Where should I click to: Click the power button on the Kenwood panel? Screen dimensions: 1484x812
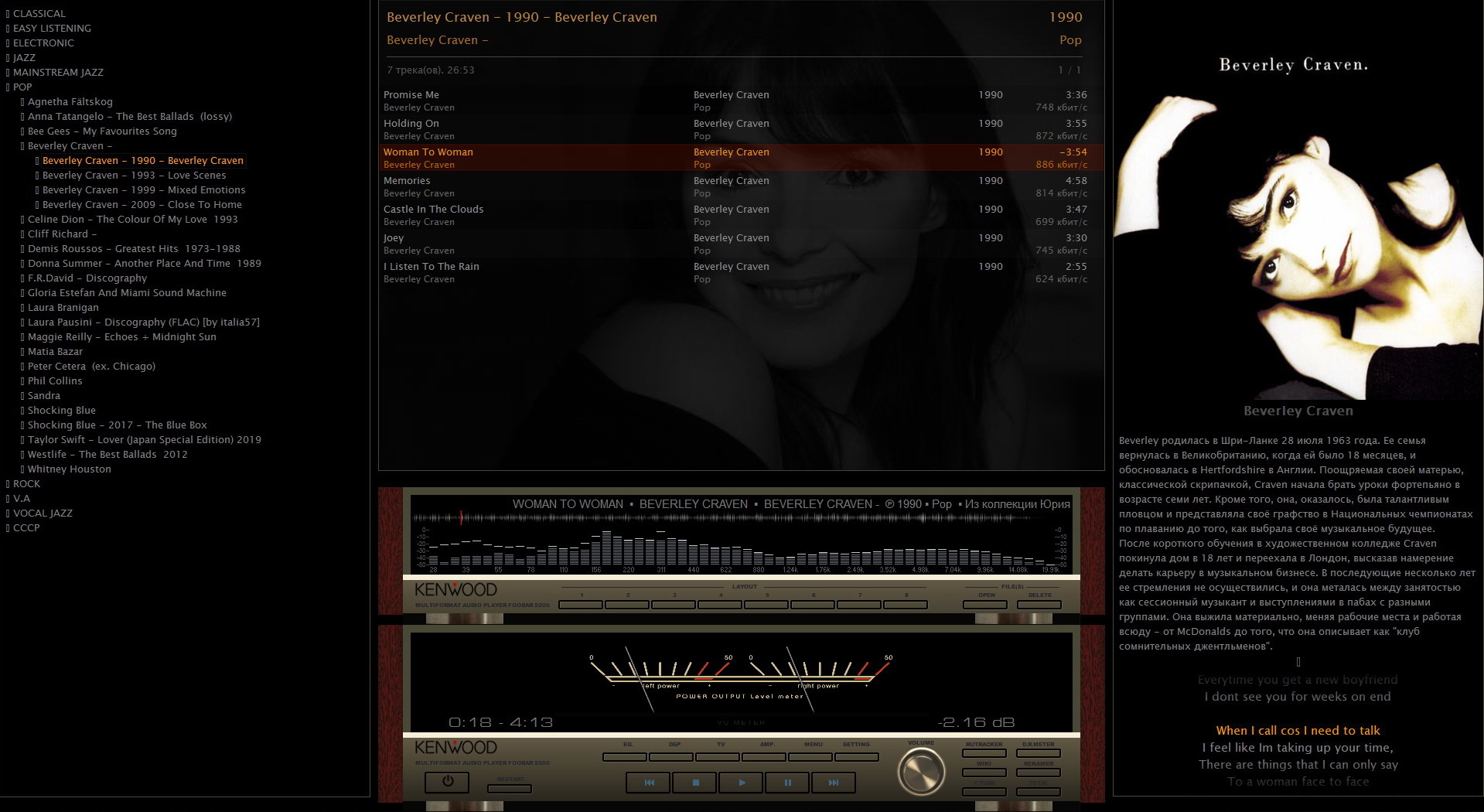tap(447, 782)
